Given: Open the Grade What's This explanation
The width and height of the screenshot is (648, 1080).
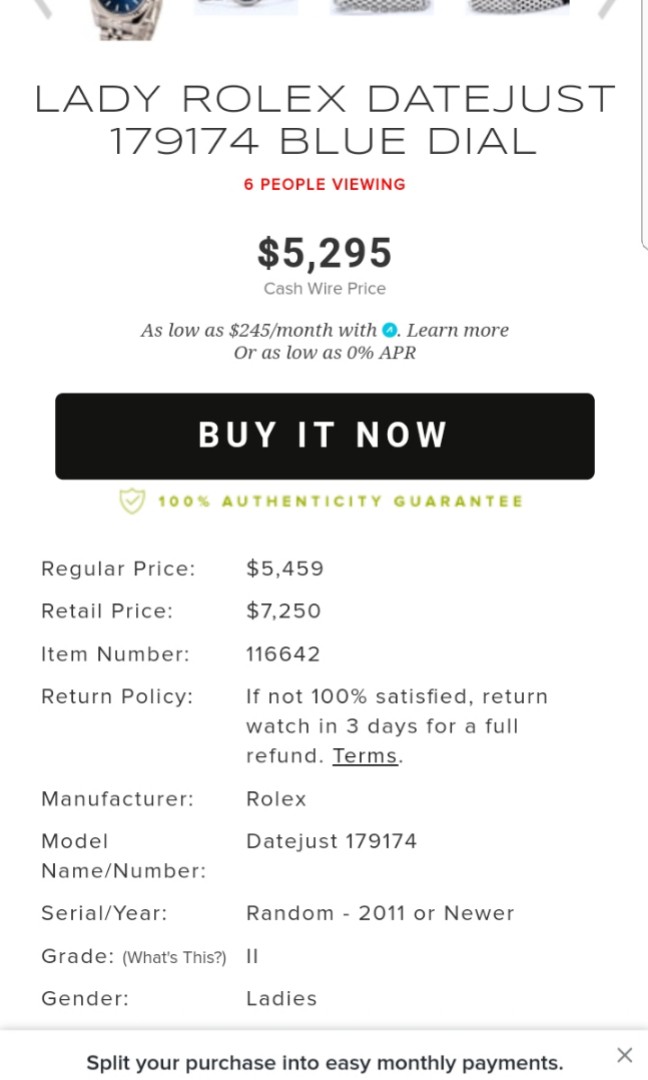Looking at the screenshot, I should pos(175,957).
